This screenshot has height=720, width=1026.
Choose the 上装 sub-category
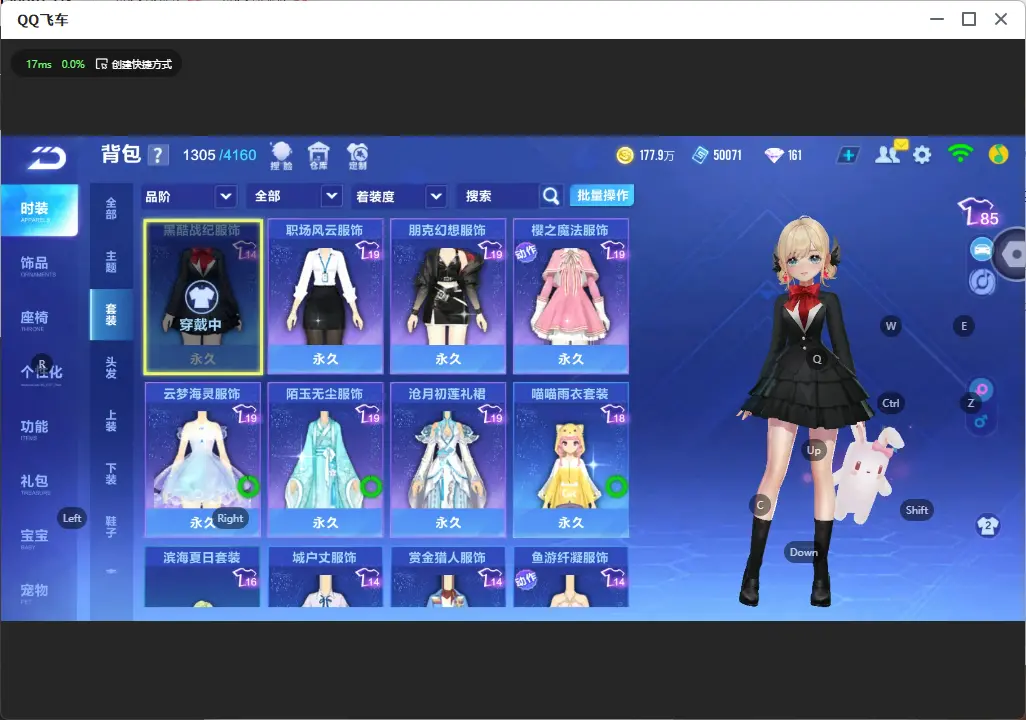pos(111,421)
